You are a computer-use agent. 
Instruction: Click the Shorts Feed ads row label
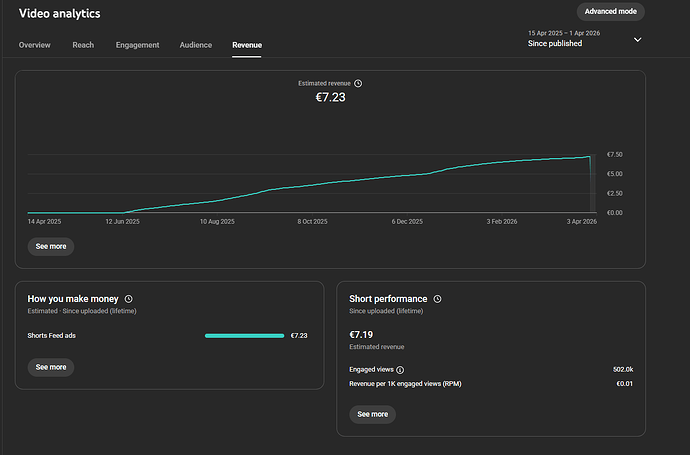point(52,336)
